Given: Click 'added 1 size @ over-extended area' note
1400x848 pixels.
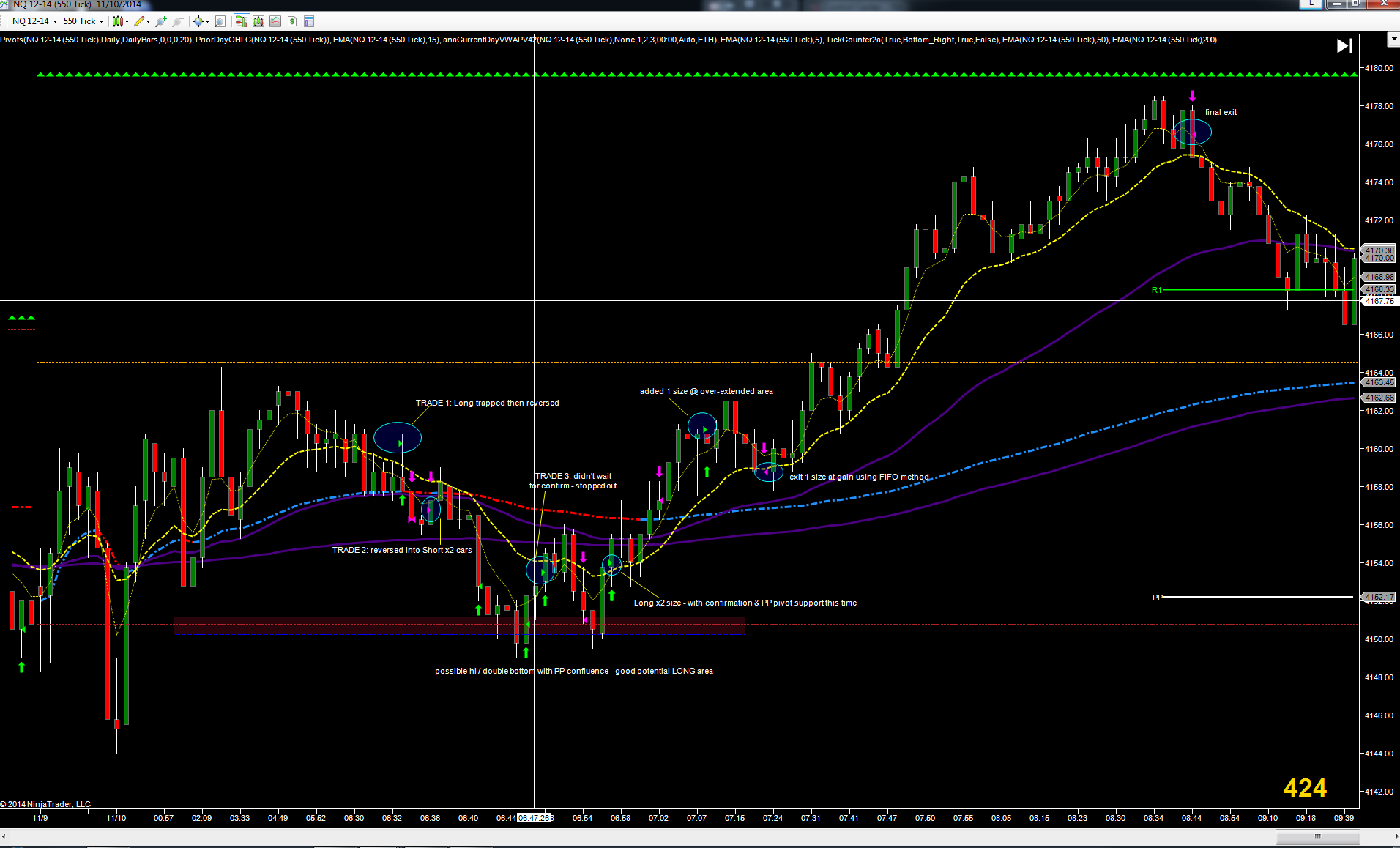Looking at the screenshot, I should coord(706,391).
